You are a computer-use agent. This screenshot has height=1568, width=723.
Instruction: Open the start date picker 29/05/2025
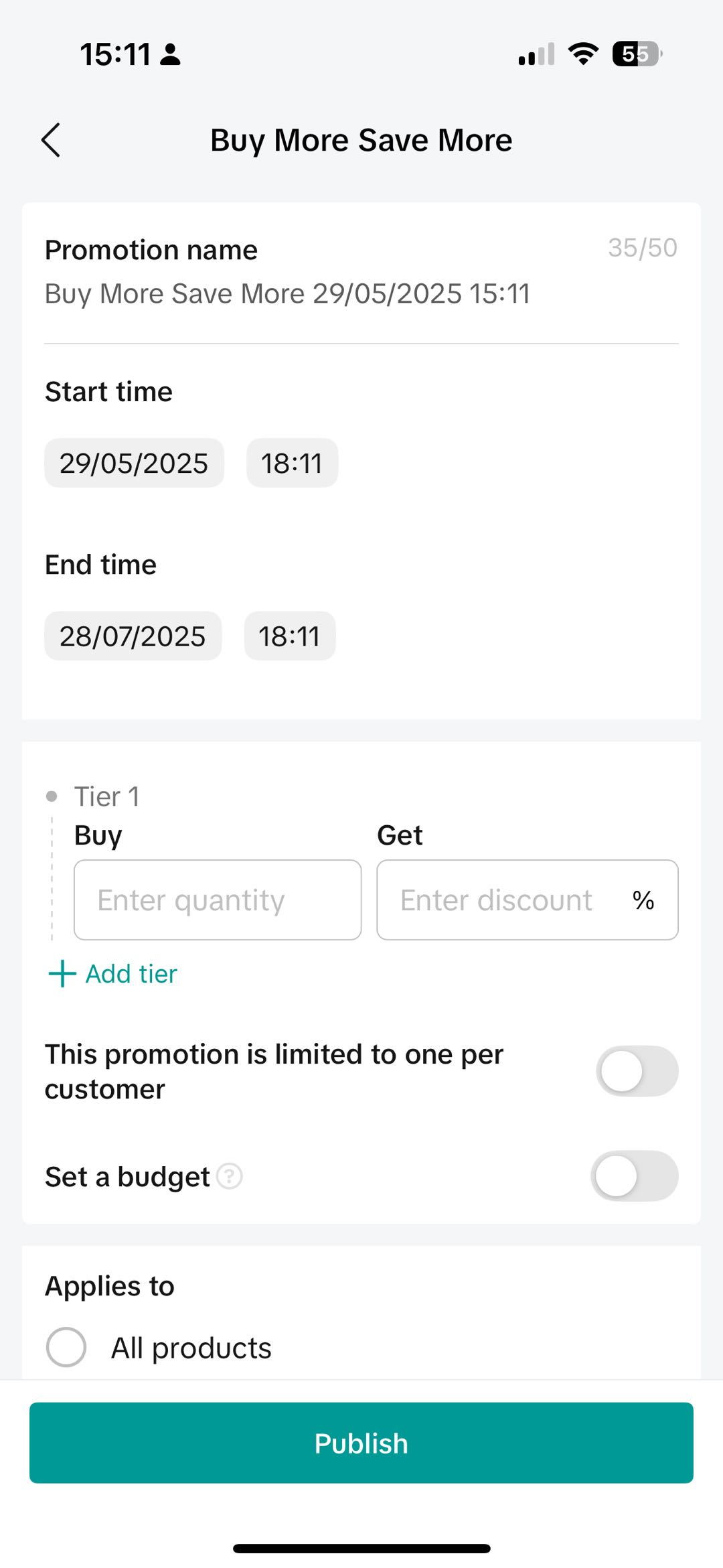[134, 463]
